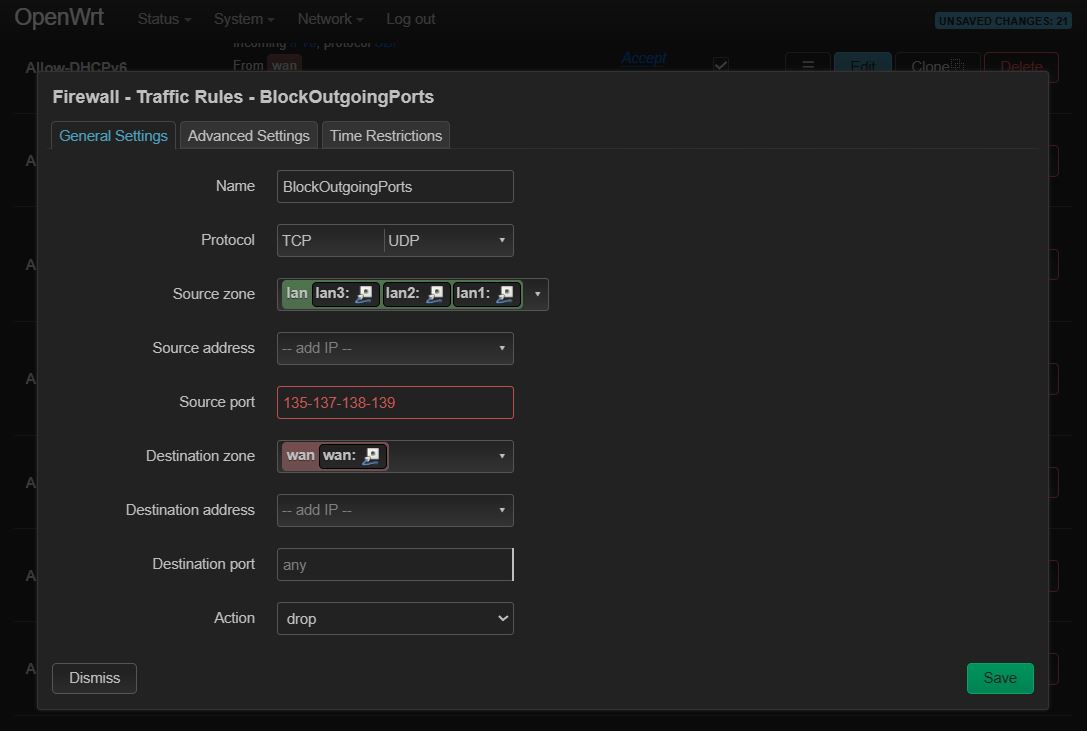Click the wan interface icon in Destination zone
Viewport: 1087px width, 731px height.
click(372, 456)
